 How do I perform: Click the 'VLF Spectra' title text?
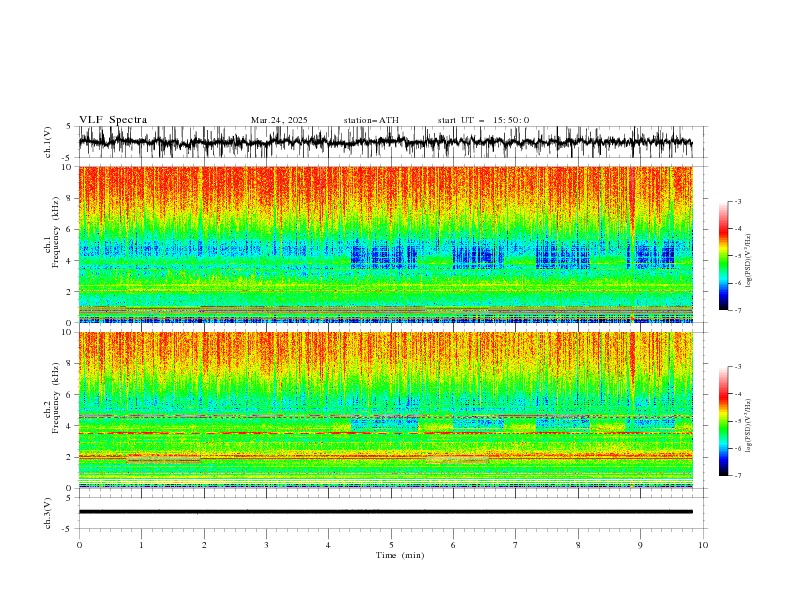pos(113,120)
